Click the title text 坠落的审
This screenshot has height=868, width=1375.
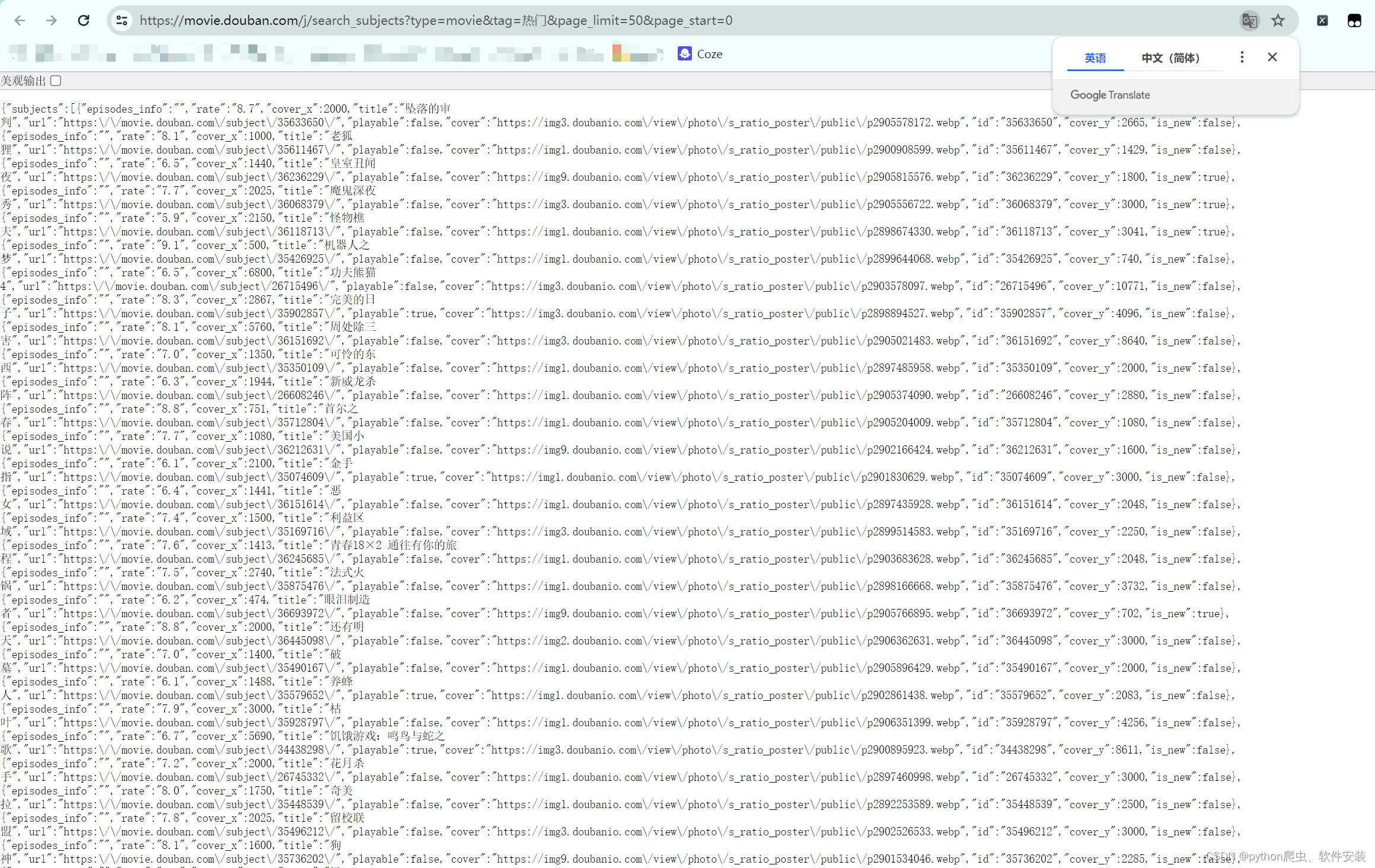428,108
